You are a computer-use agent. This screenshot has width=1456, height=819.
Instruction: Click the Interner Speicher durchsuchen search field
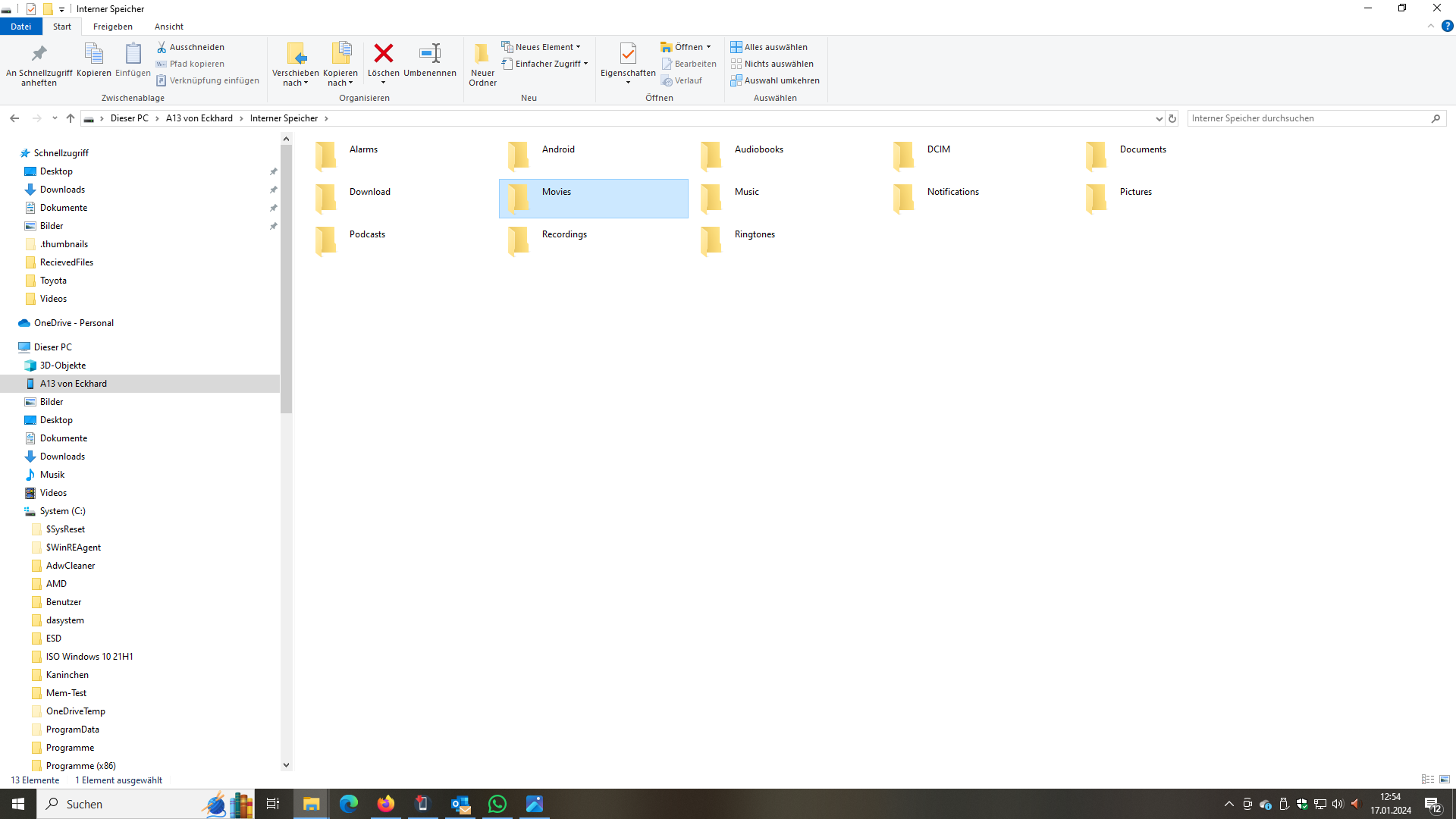[1308, 118]
